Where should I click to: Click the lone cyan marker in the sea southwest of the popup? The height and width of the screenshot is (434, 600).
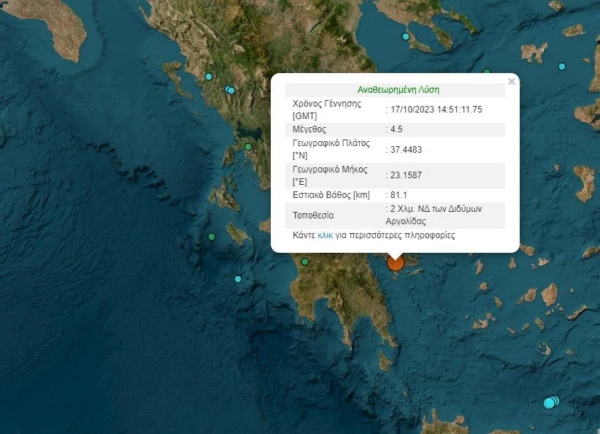point(238,279)
